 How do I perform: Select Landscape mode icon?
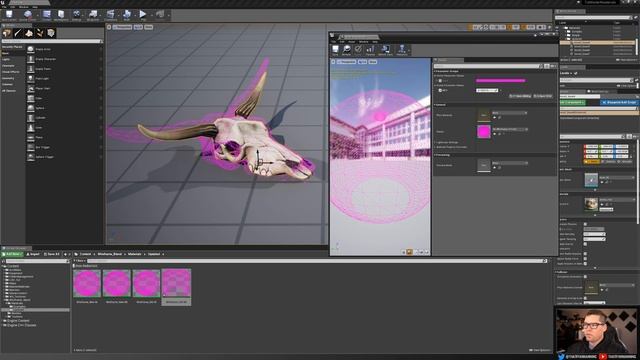click(x=29, y=33)
